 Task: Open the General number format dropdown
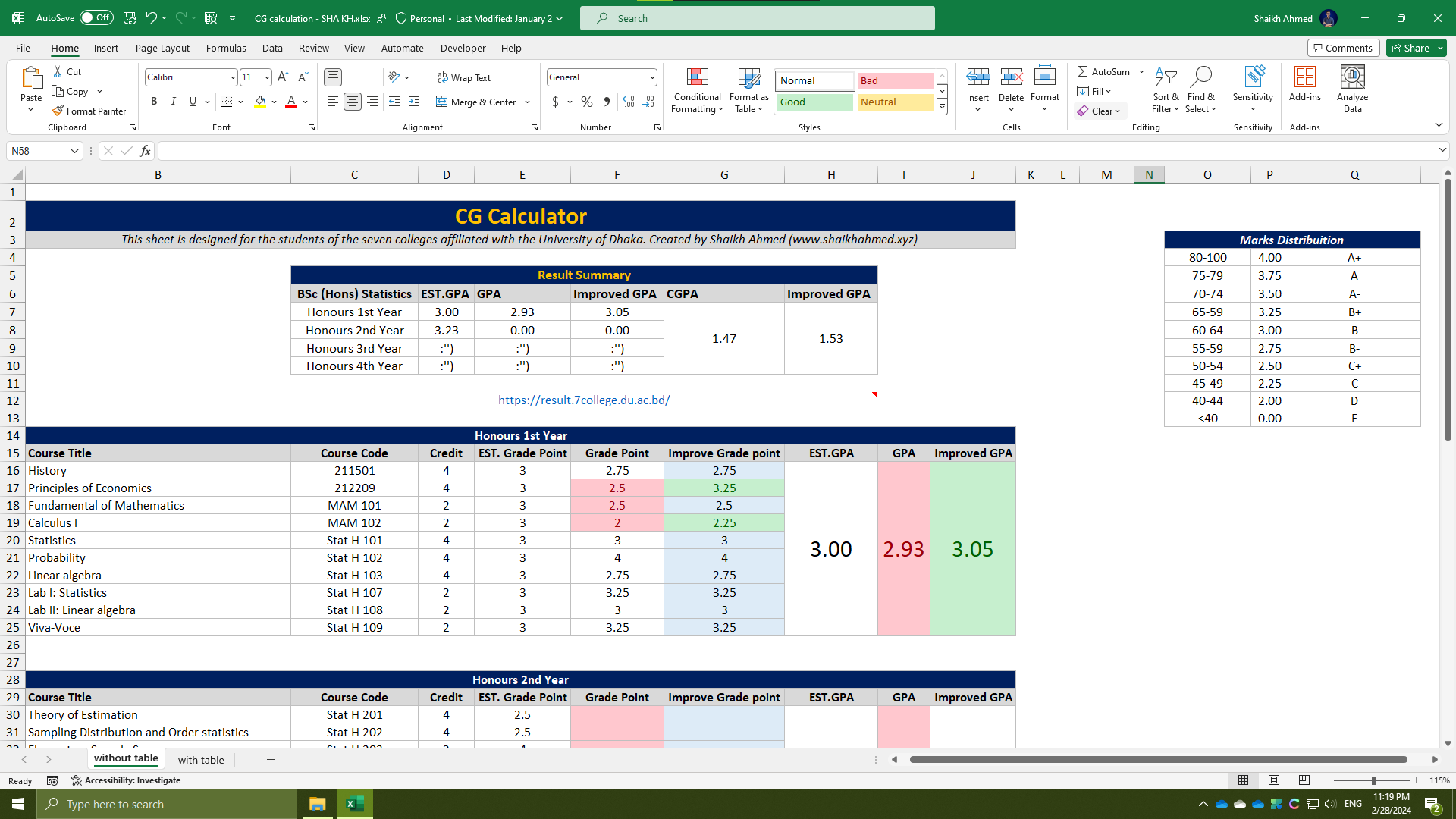click(652, 77)
